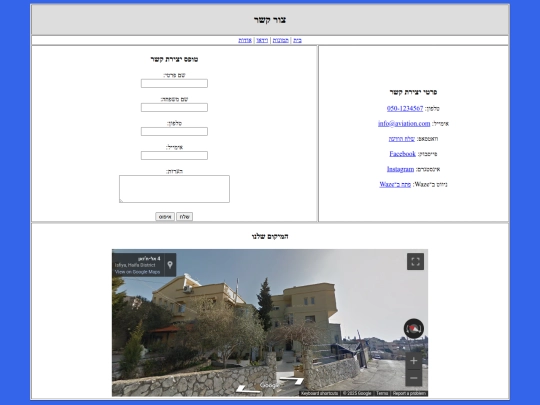Toggle fullscreen view on the street view map
Screen dimensions: 540x405
pos(415,261)
